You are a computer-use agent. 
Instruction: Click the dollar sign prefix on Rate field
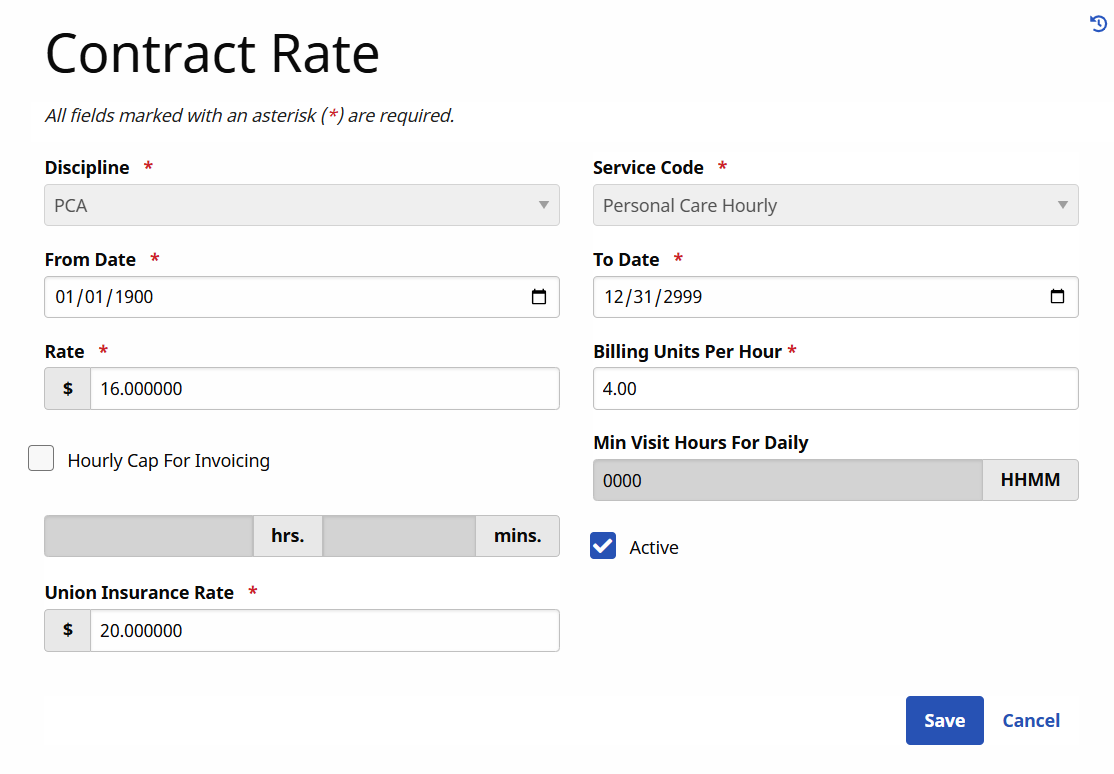click(x=67, y=388)
